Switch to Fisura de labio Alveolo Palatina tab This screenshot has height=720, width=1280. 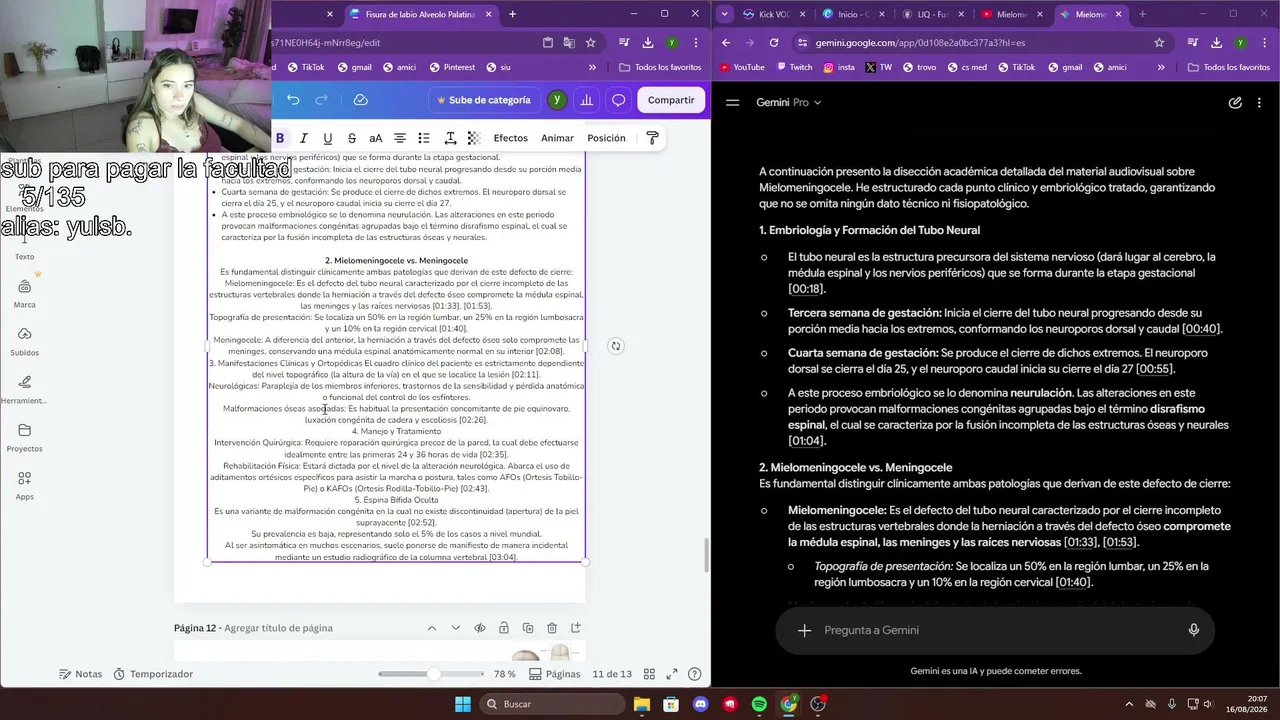pos(420,14)
